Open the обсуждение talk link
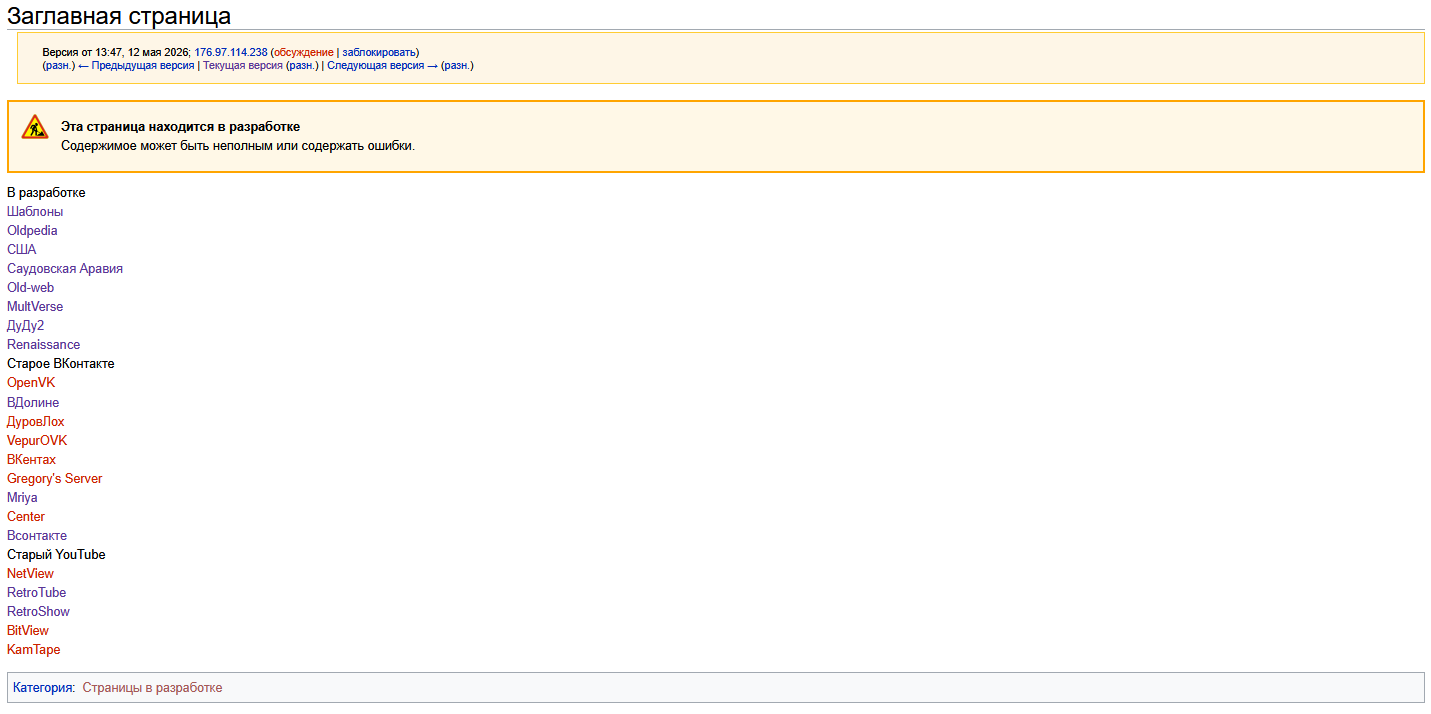 [304, 52]
